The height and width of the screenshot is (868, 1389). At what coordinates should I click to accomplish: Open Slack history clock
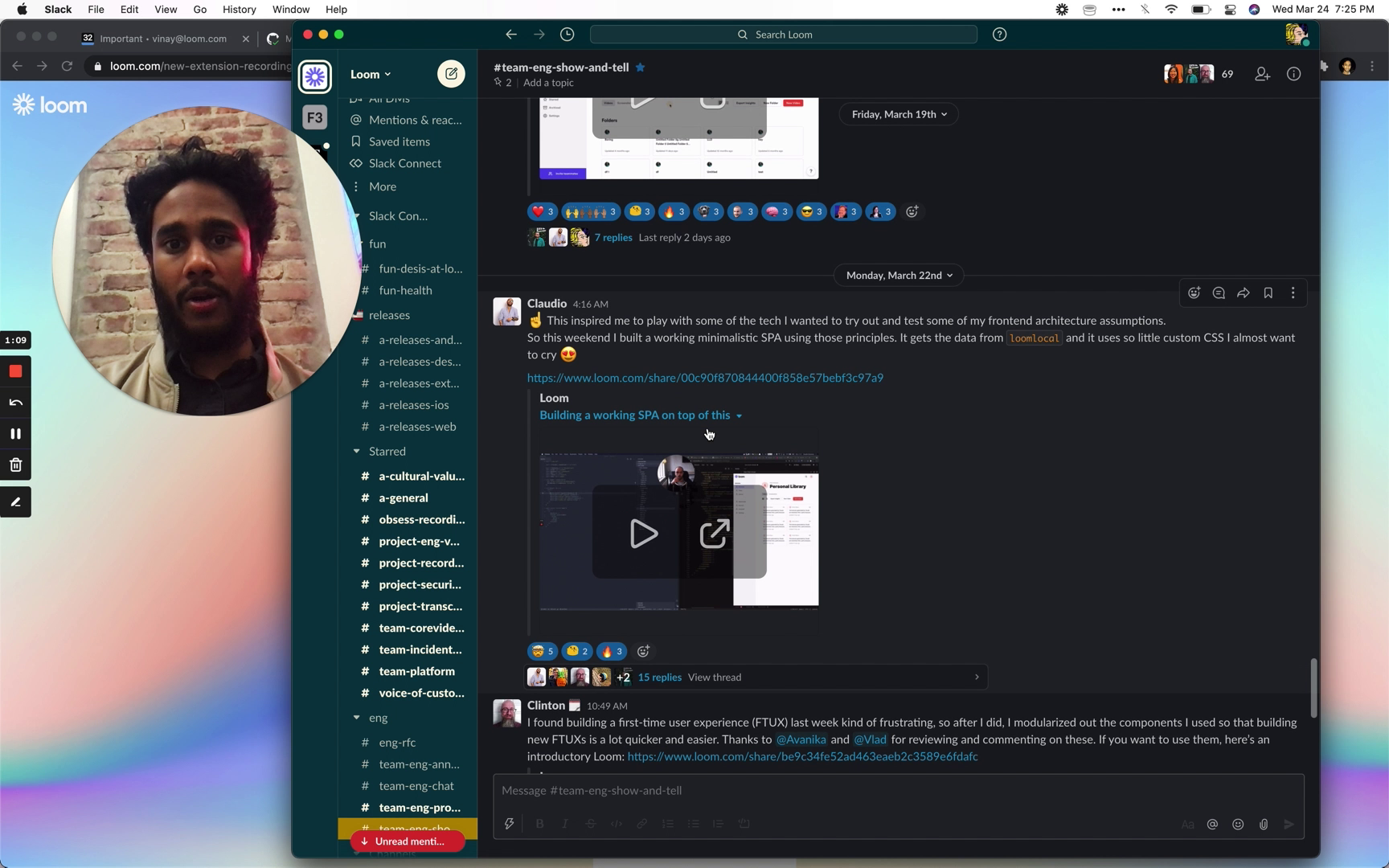click(x=567, y=35)
